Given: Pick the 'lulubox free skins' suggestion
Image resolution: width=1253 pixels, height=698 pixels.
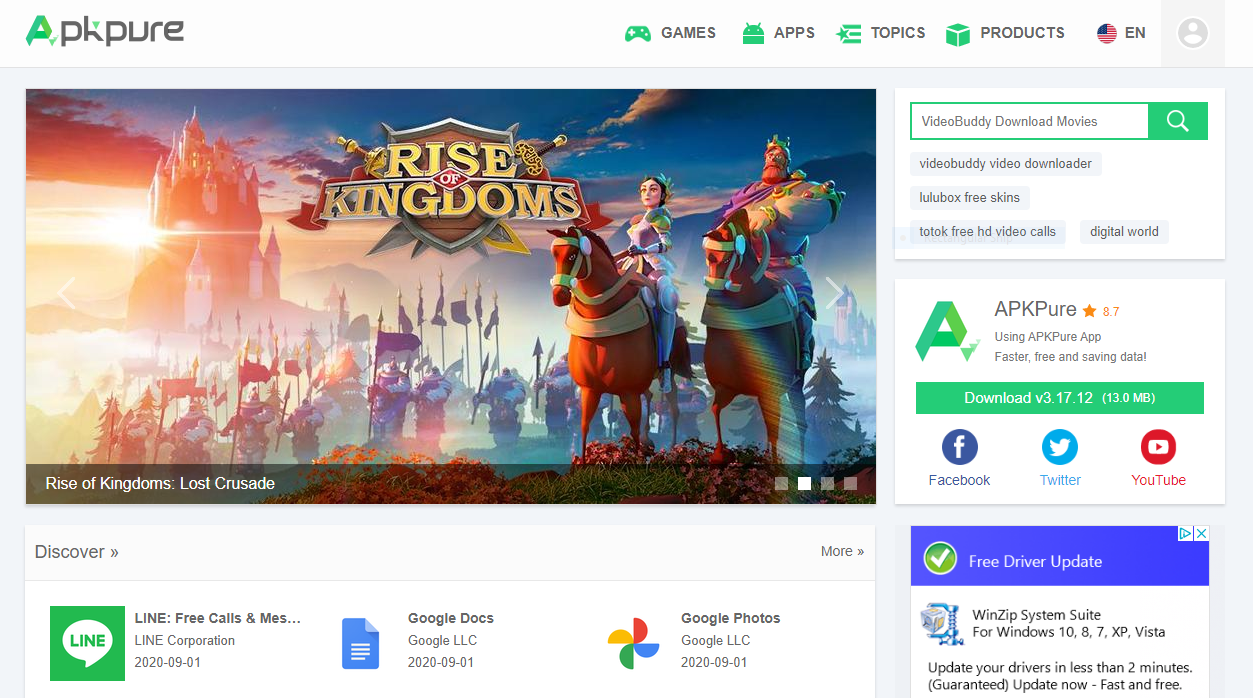Looking at the screenshot, I should coord(970,197).
